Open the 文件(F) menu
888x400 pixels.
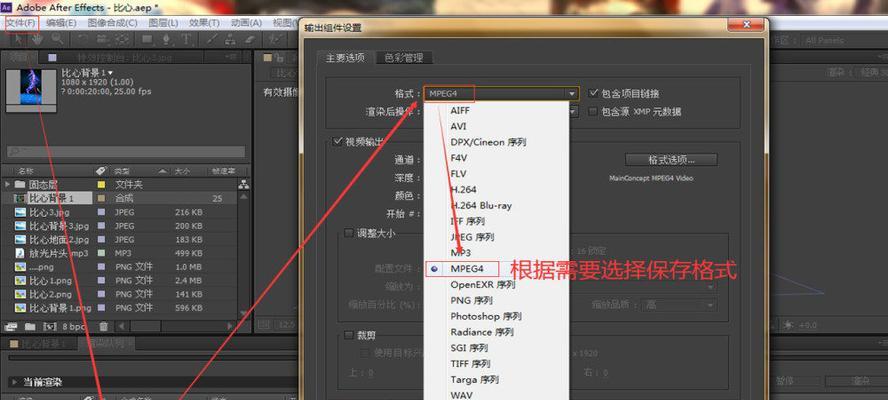pyautogui.click(x=22, y=23)
